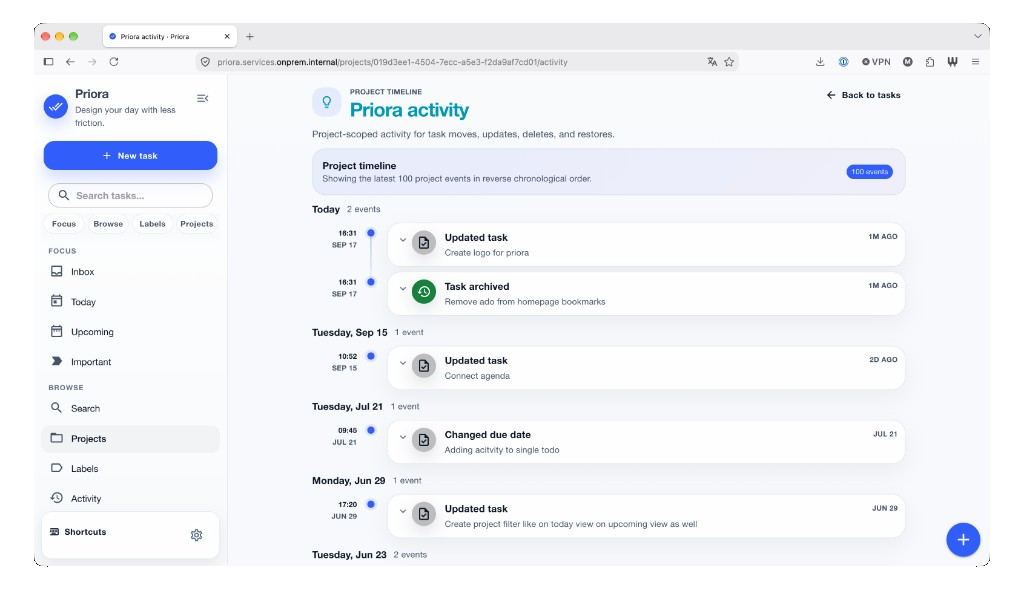The width and height of the screenshot is (1024, 611).
Task: Click the first 16:31 timeline dot
Action: point(371,233)
